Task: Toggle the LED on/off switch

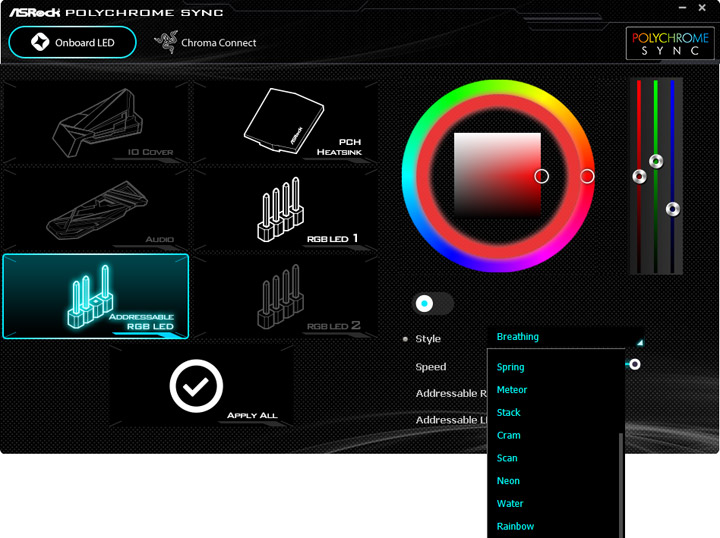Action: (x=433, y=303)
